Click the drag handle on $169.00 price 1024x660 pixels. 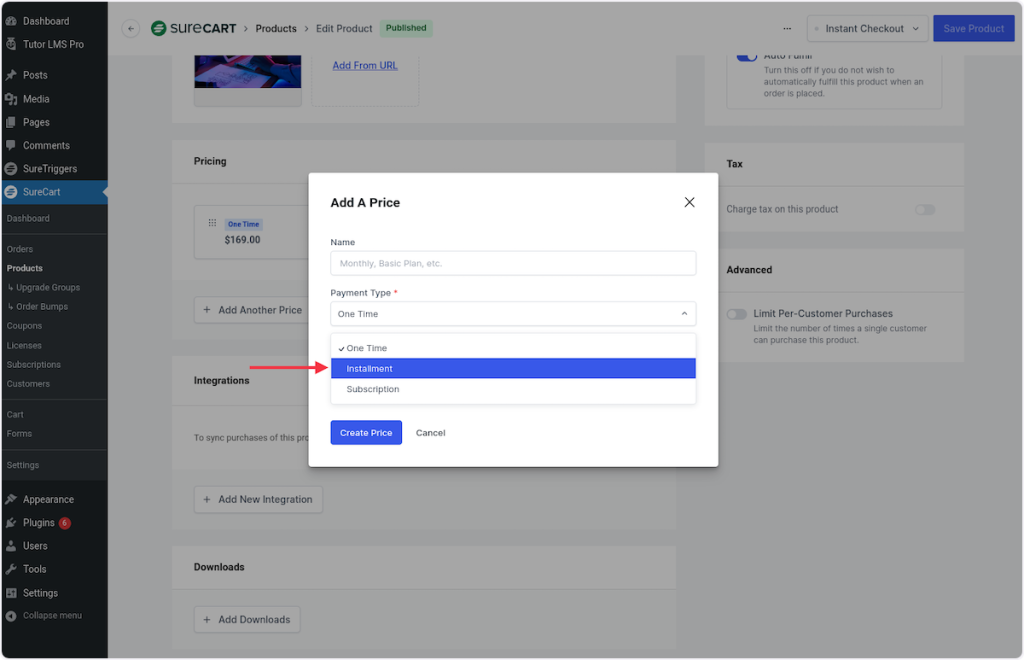point(212,223)
